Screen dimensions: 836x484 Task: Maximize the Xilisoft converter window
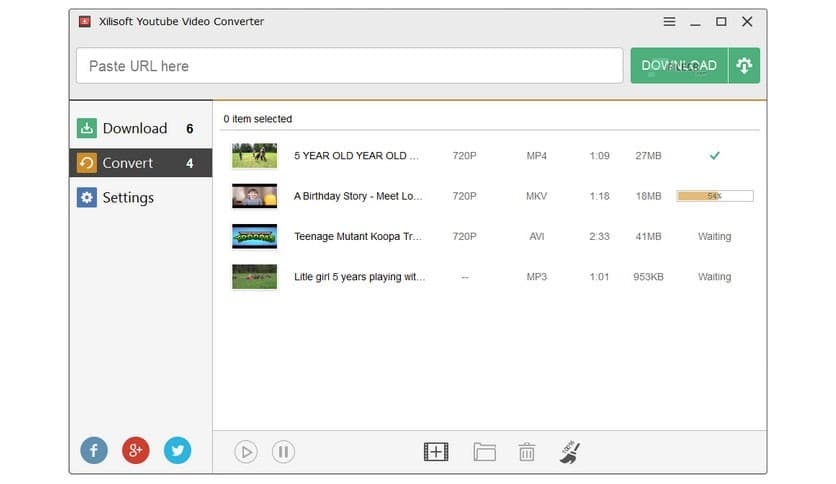coord(721,21)
